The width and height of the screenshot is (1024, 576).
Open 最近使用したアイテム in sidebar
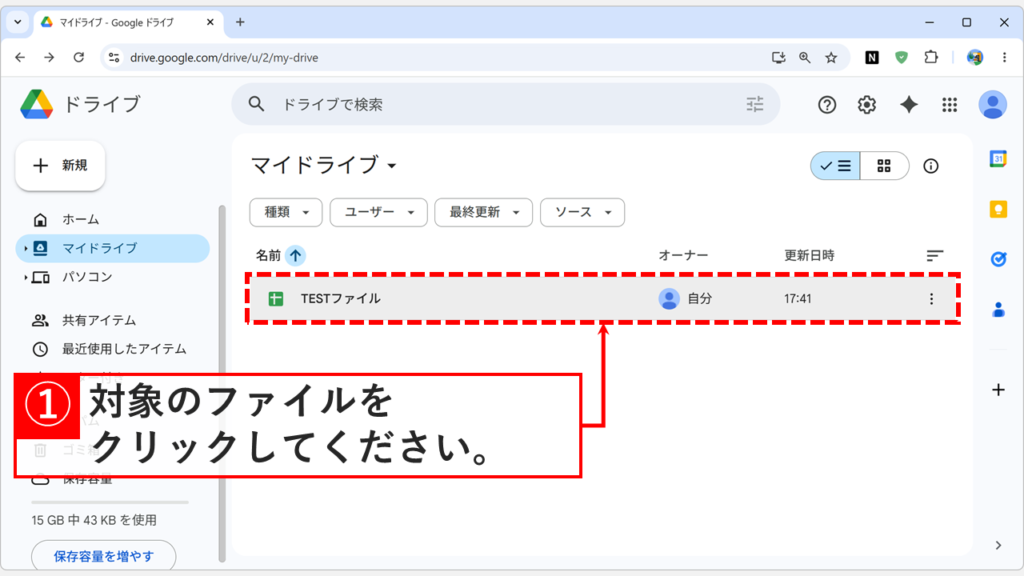[124, 349]
